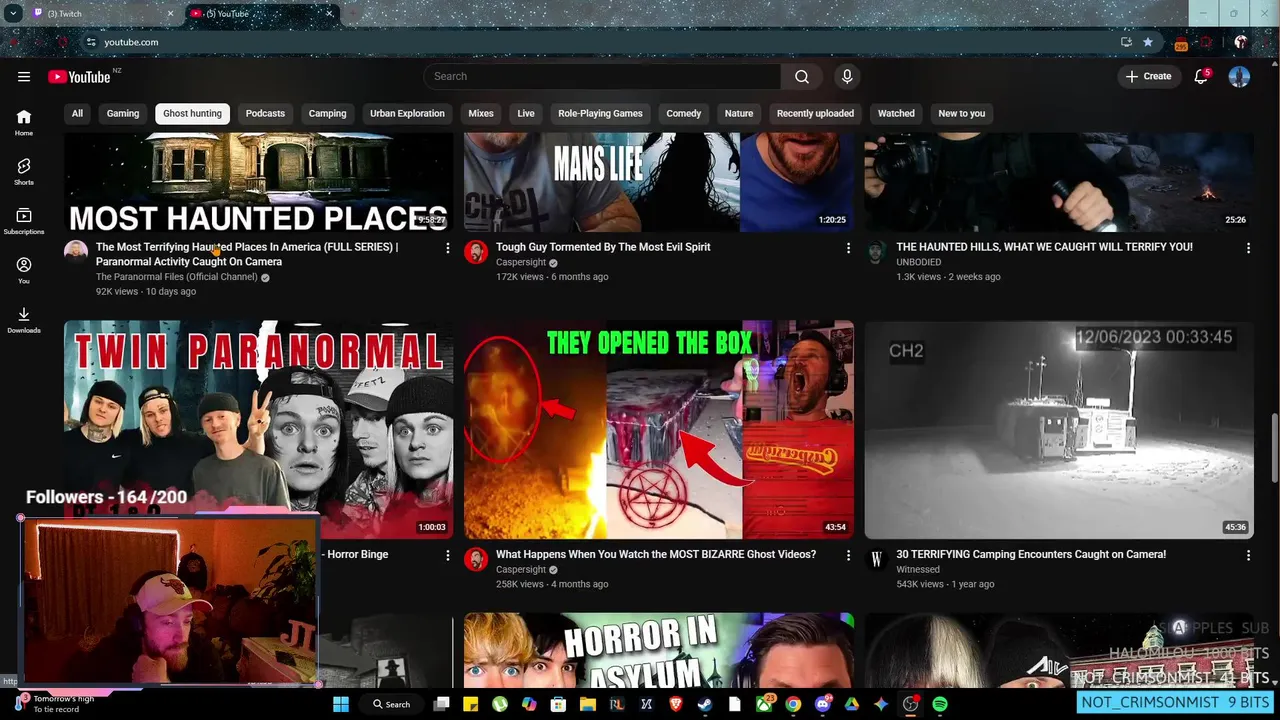Open options menu for MOST BIZARRE Ghost Videos
The width and height of the screenshot is (1280, 720).
coord(848,555)
